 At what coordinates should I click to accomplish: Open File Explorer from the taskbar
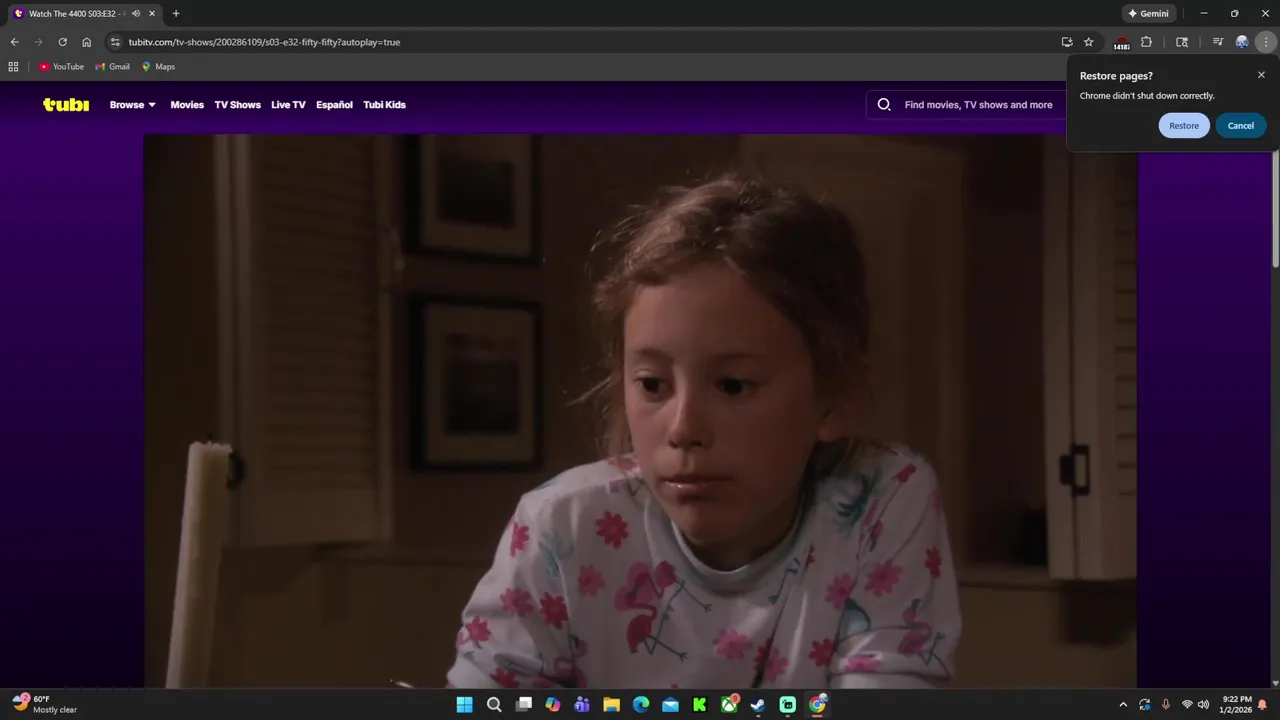[x=611, y=704]
